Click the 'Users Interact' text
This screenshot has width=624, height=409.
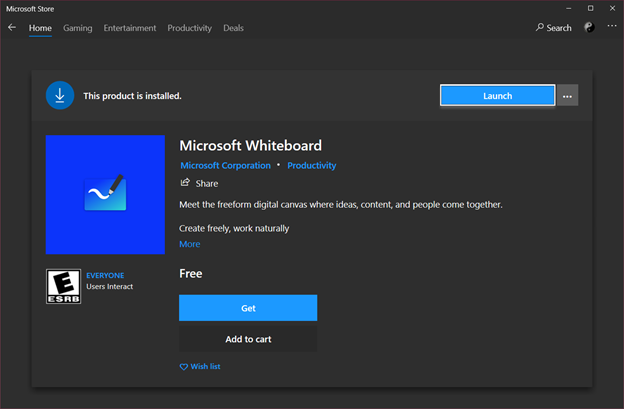109,286
